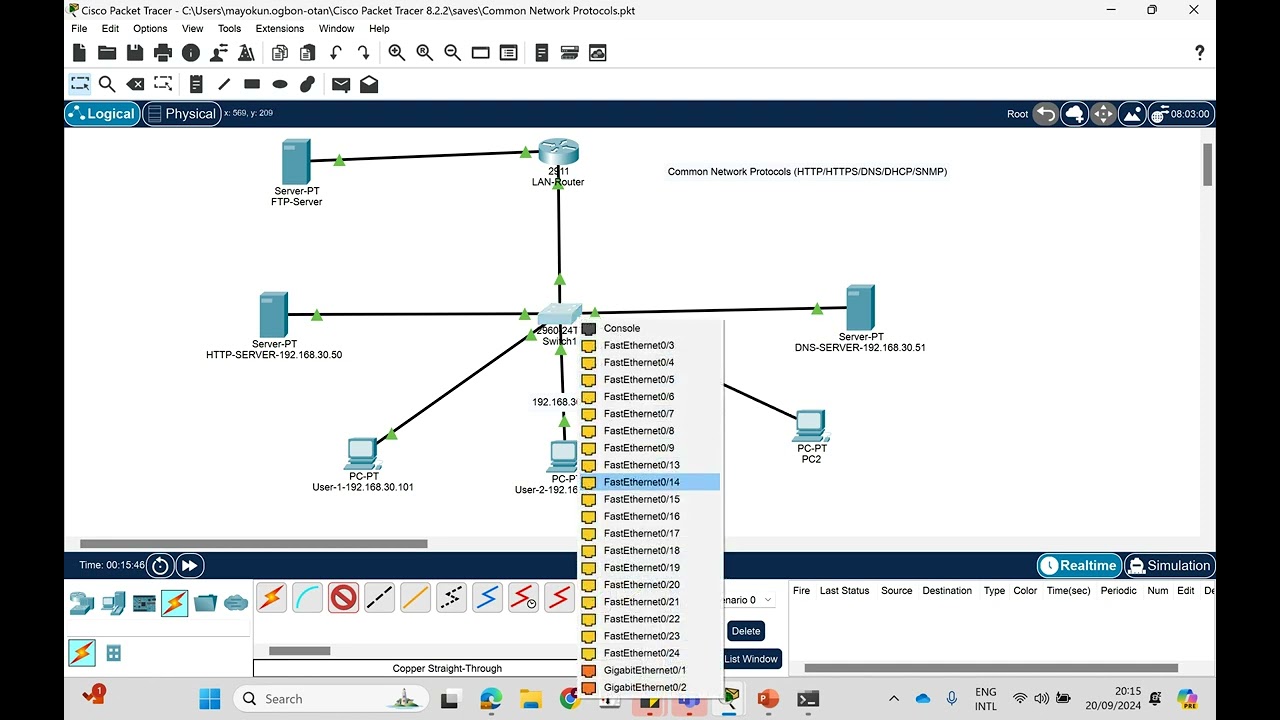Viewport: 1280px width, 720px height.
Task: Create a new file via toolbar icon
Action: 79,53
